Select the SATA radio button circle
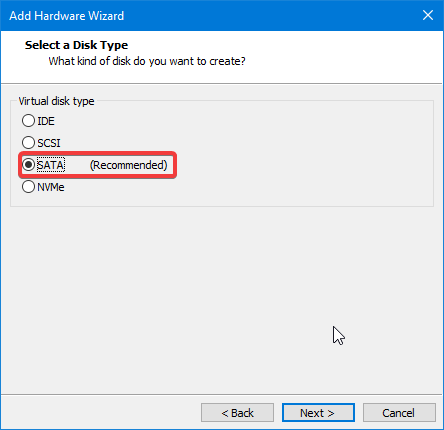 click(28, 165)
